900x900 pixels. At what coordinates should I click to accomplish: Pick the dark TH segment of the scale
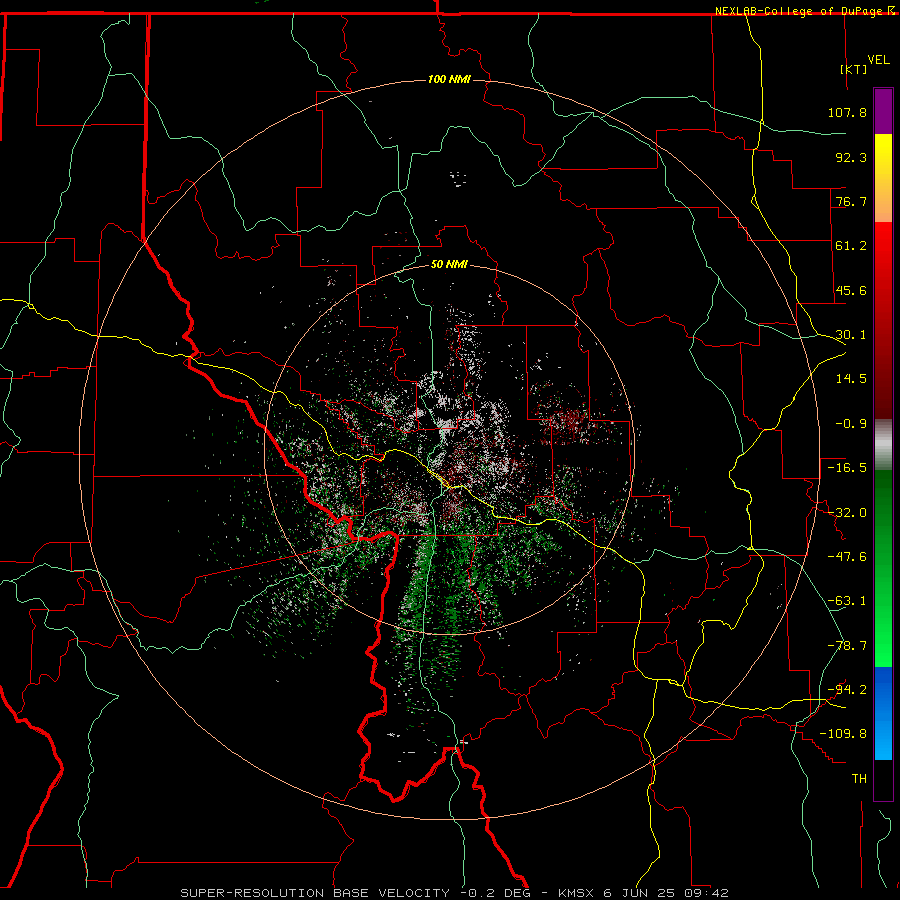coord(883,780)
